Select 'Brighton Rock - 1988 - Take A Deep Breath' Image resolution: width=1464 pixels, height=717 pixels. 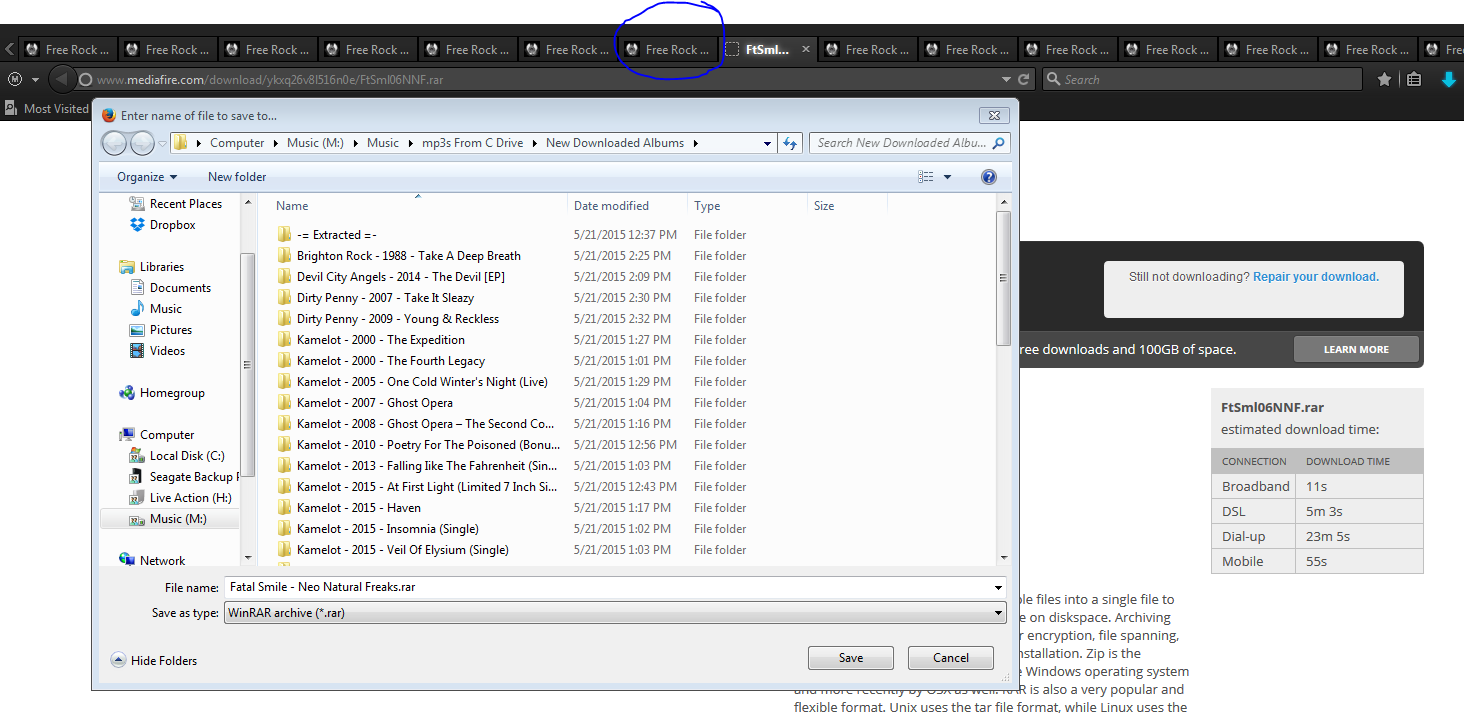point(409,256)
